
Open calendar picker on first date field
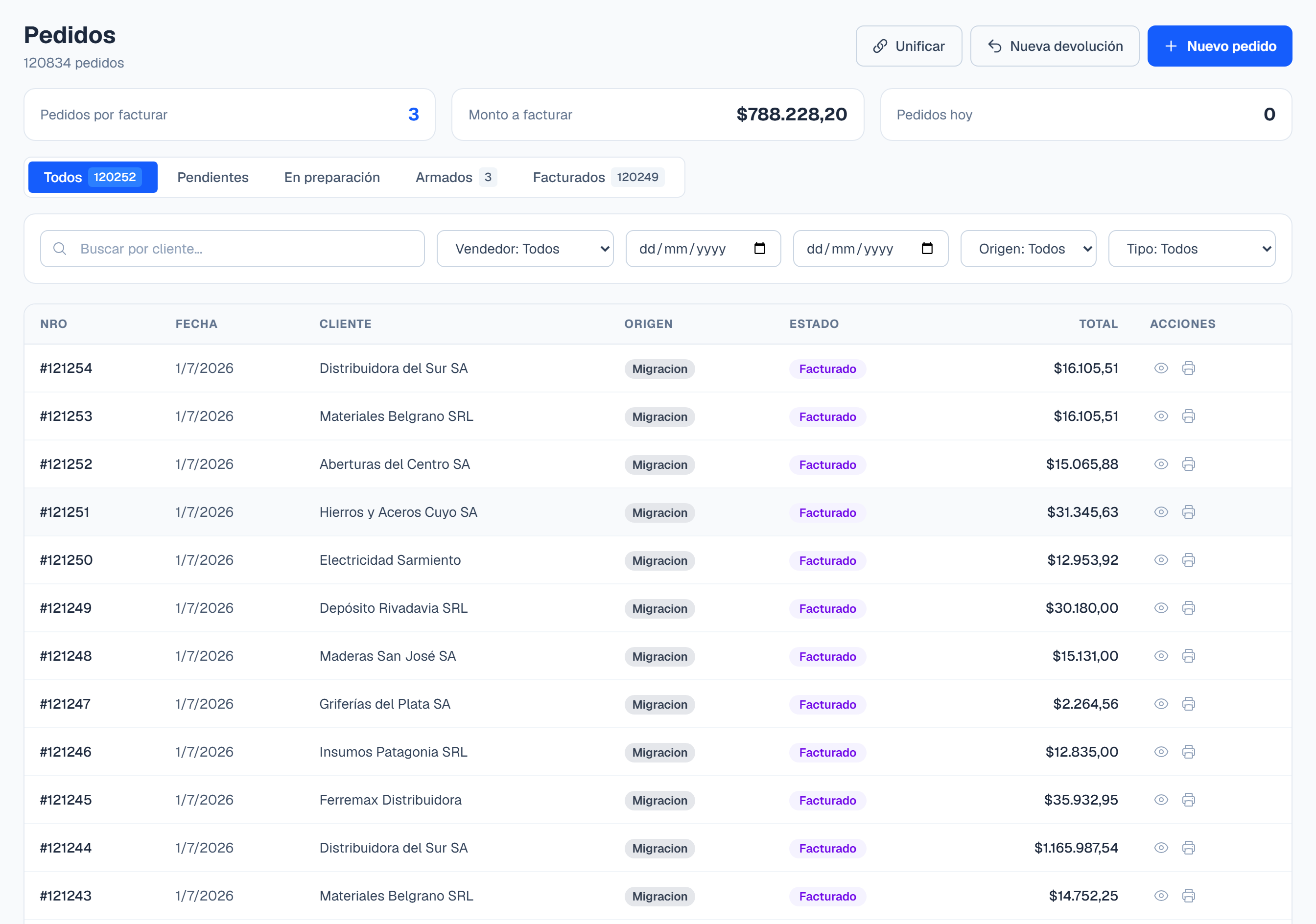click(759, 249)
